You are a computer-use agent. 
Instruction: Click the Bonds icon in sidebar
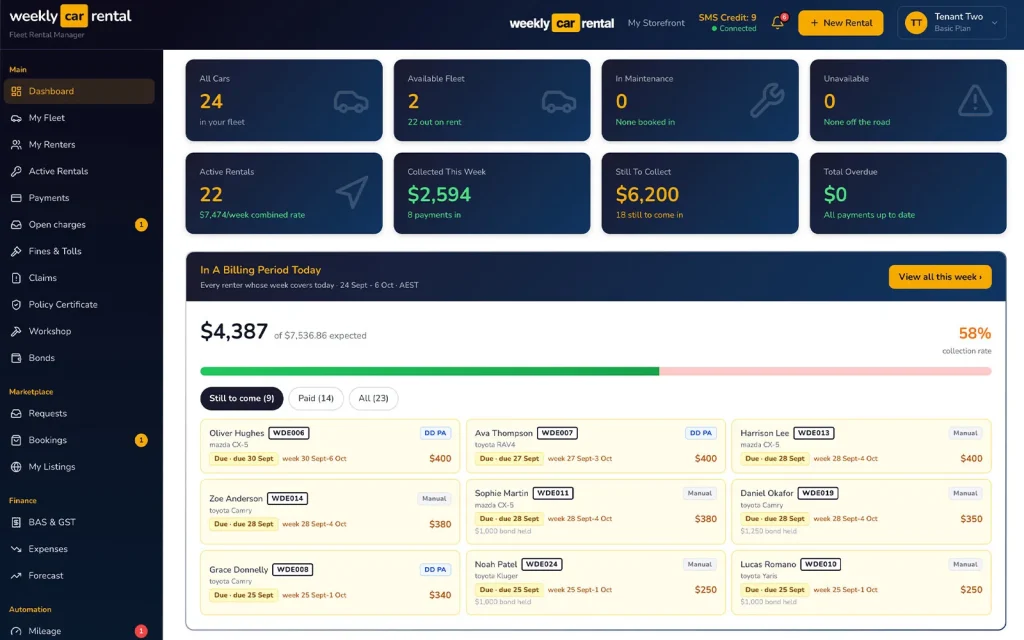16,358
